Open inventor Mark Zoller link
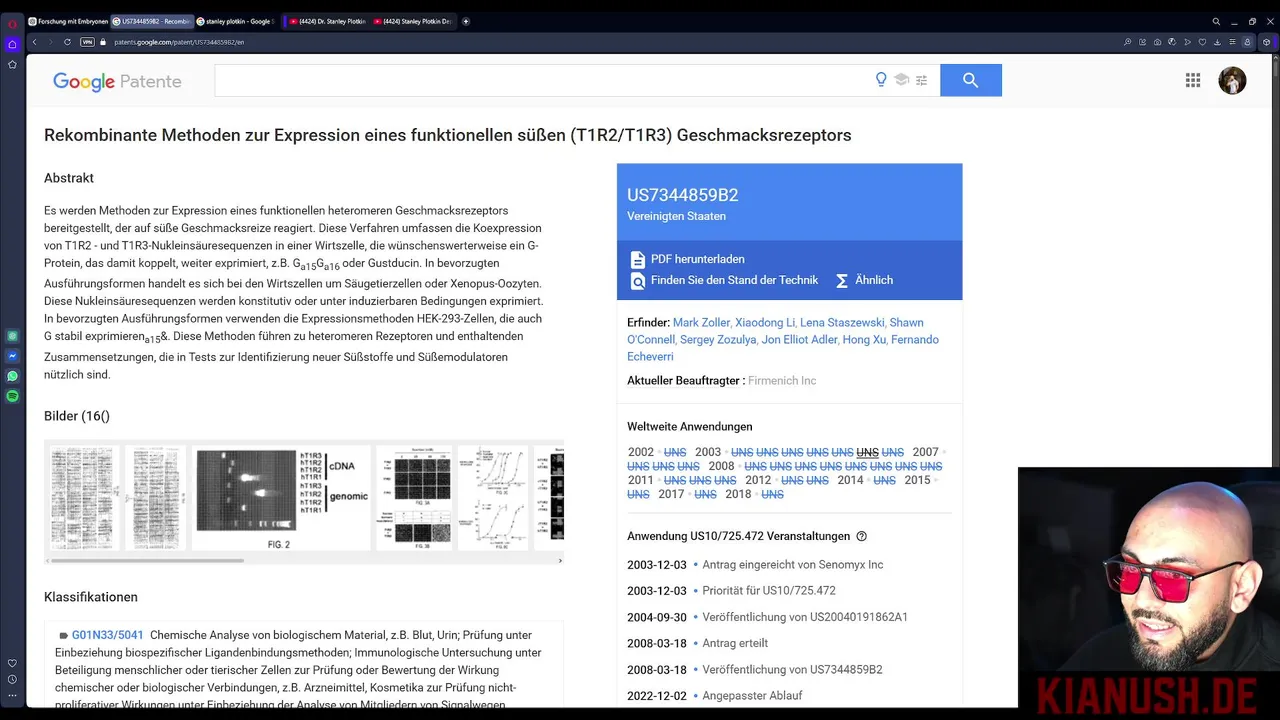This screenshot has height=720, width=1280. (700, 323)
